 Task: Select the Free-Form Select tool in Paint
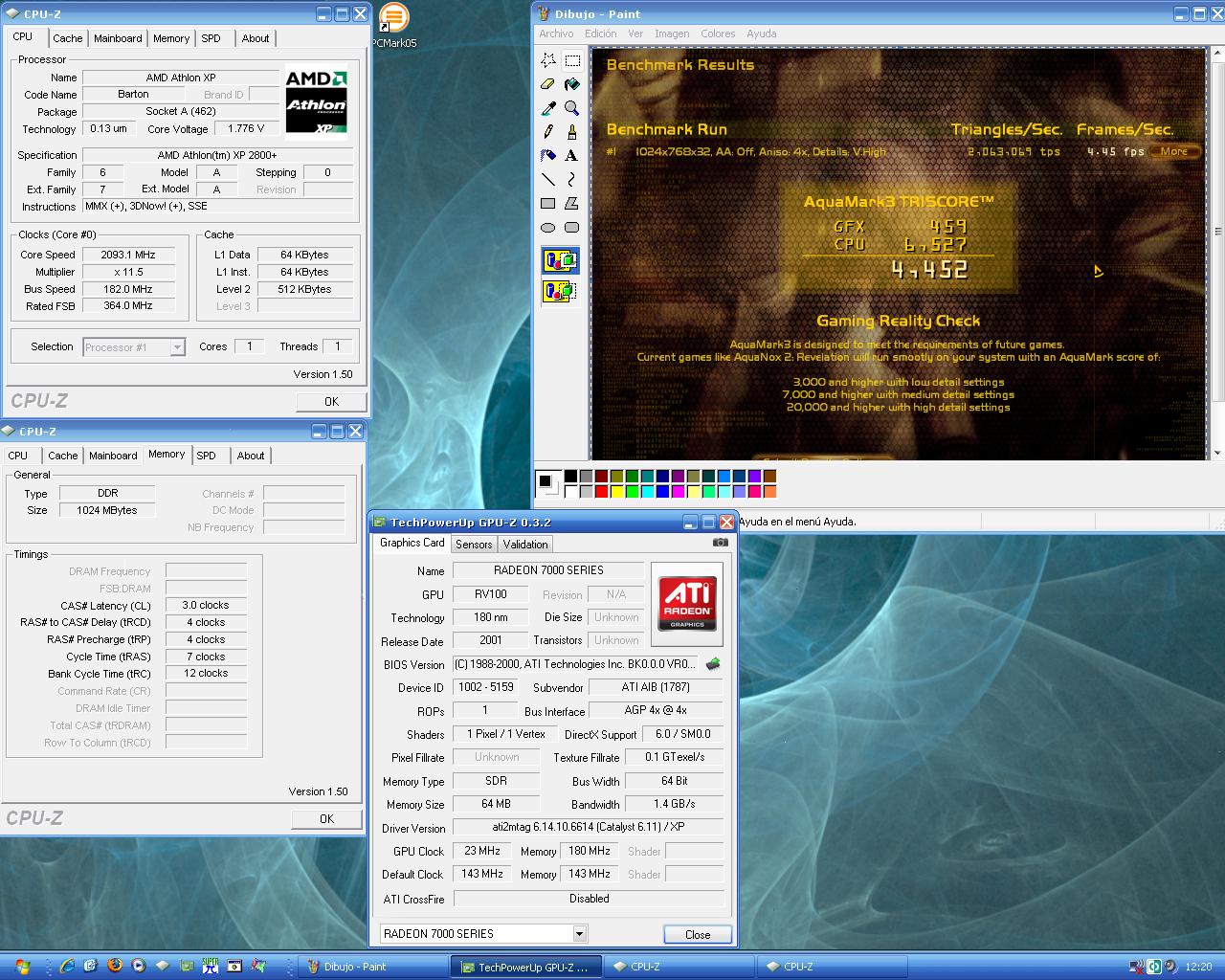click(548, 60)
